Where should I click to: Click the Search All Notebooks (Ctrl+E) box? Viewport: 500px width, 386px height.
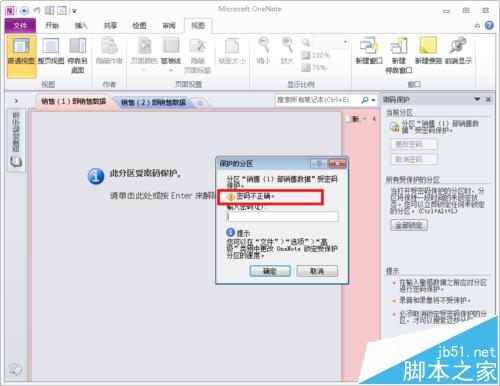click(x=317, y=100)
